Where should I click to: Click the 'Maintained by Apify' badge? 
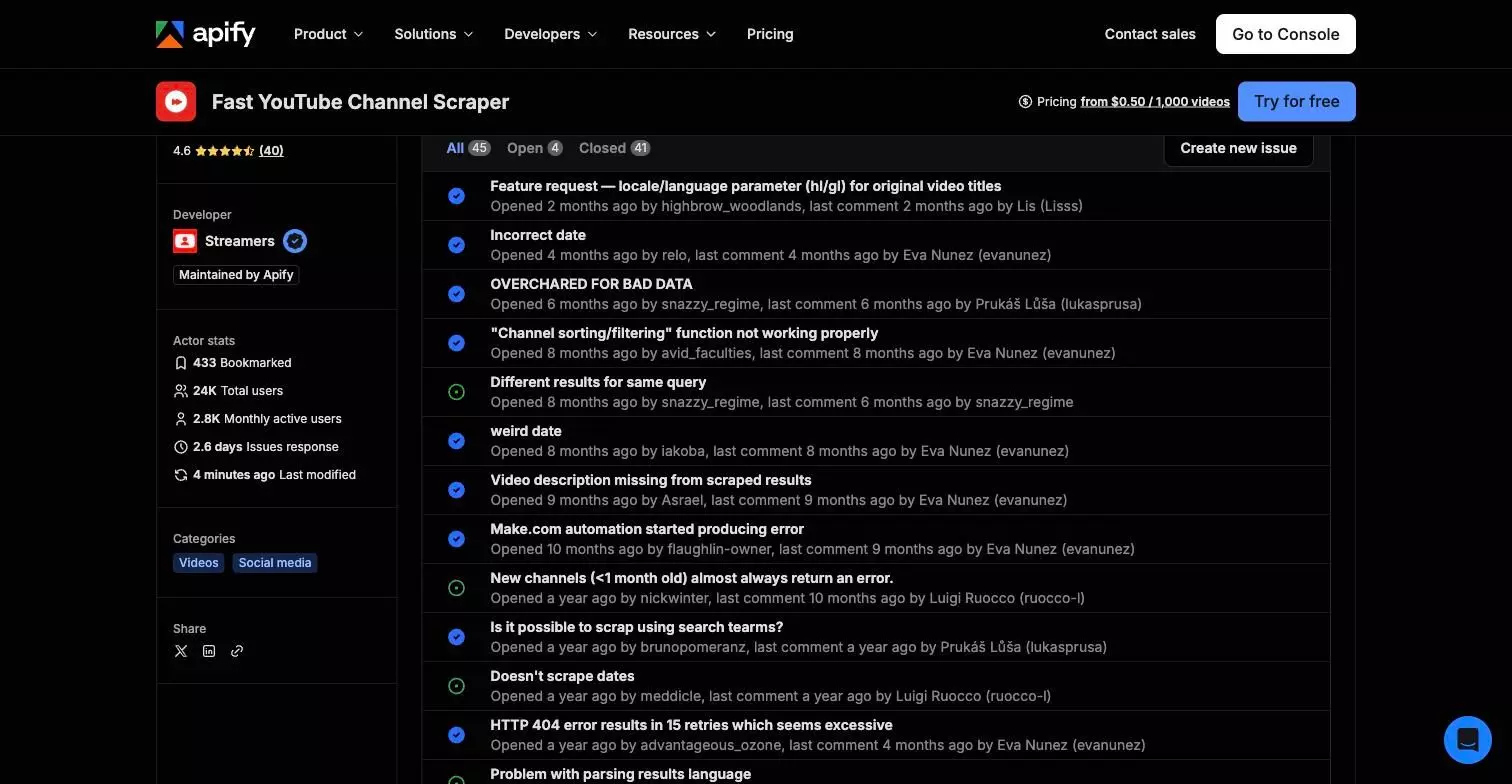[x=236, y=275]
